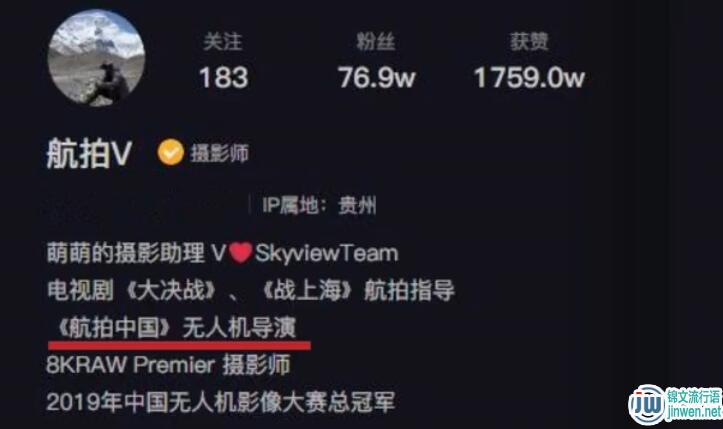Click the 关注 label above 183
Viewport: 723px width, 429px height.
223,42
